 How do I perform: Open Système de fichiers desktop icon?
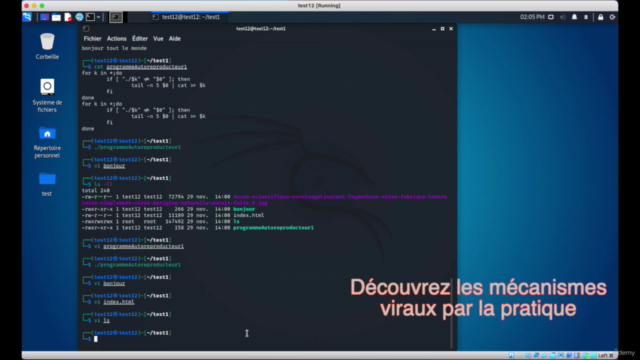pos(47,95)
